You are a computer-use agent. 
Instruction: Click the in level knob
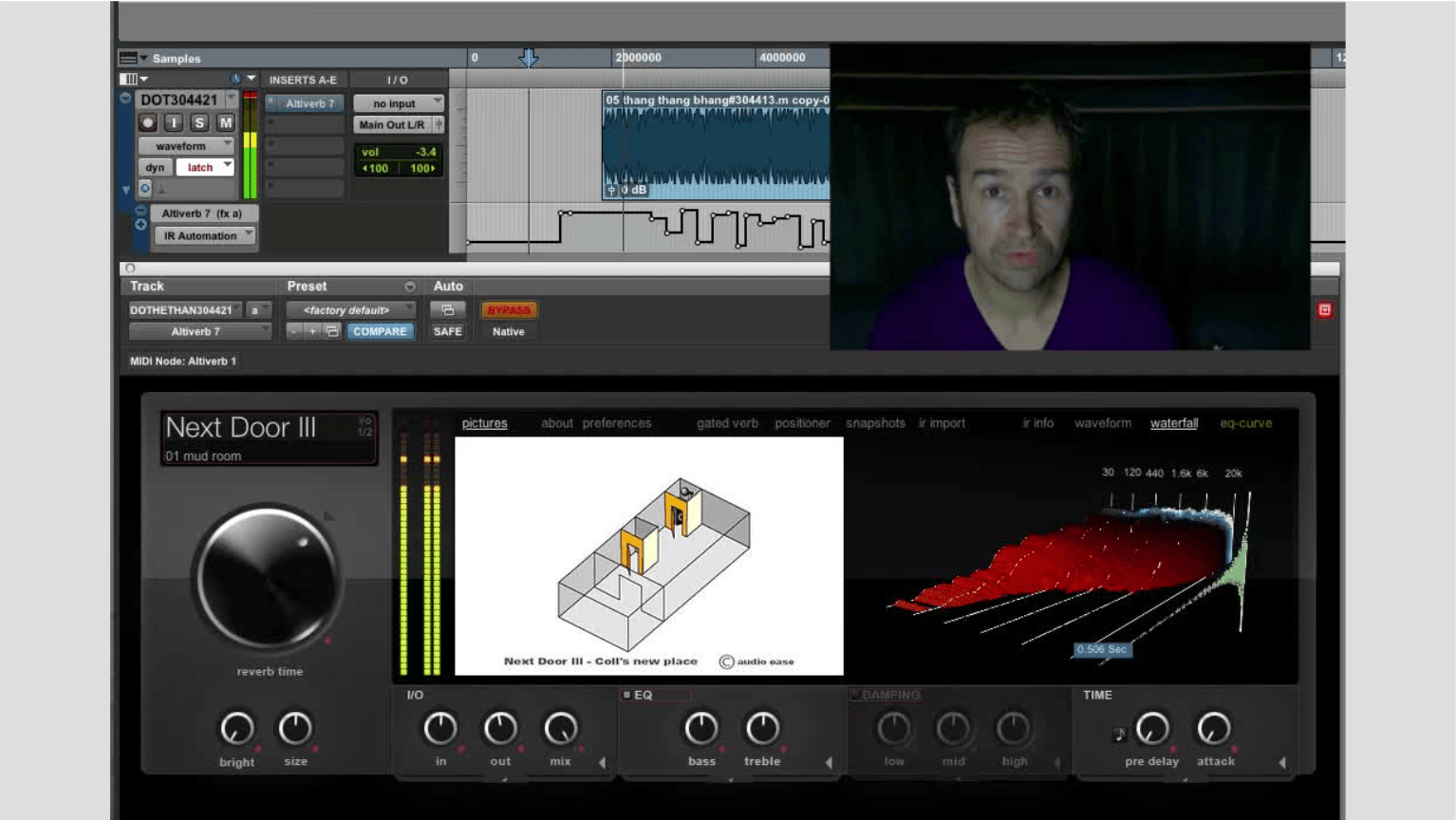[440, 729]
